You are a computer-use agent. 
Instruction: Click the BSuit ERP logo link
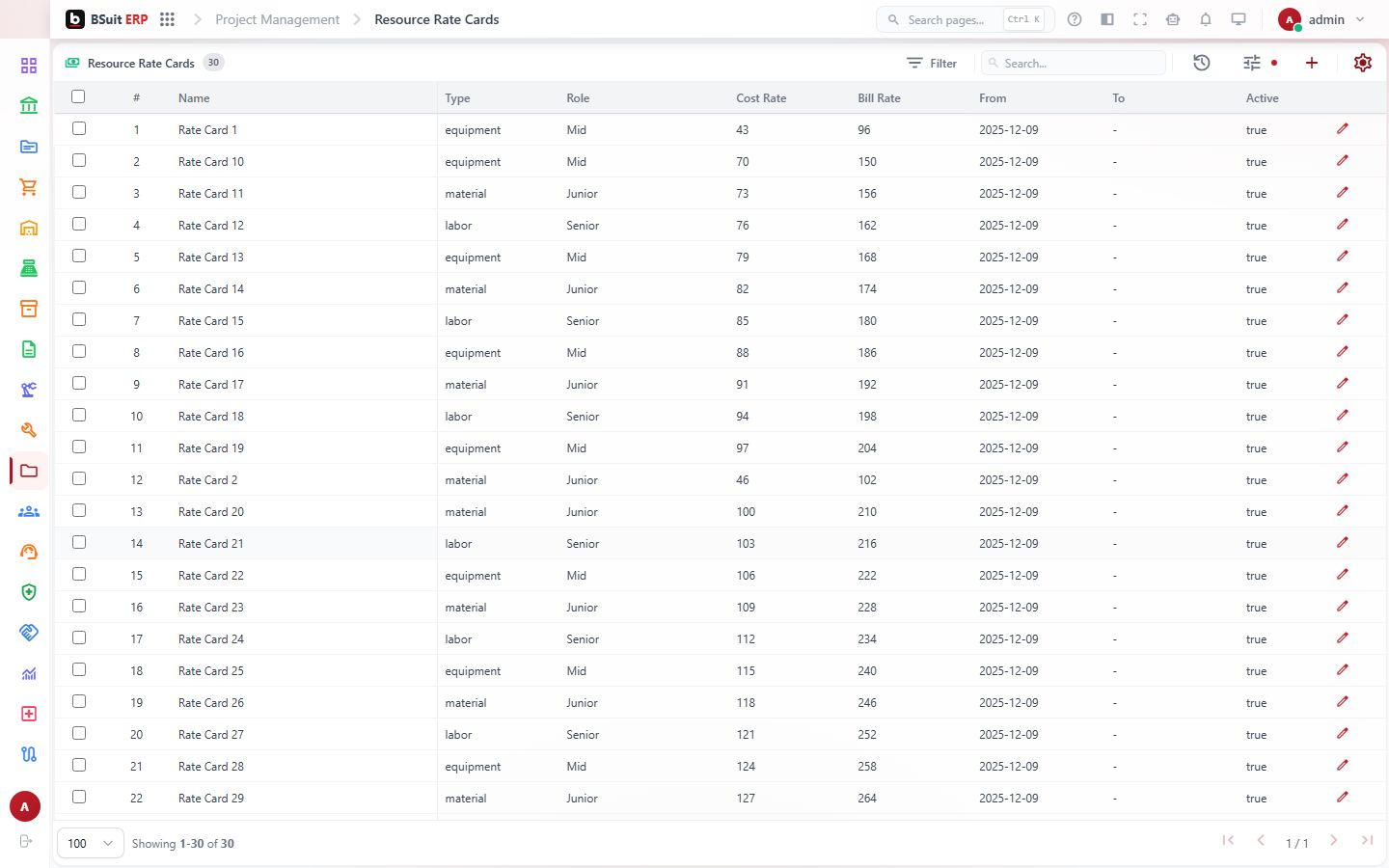click(x=107, y=19)
